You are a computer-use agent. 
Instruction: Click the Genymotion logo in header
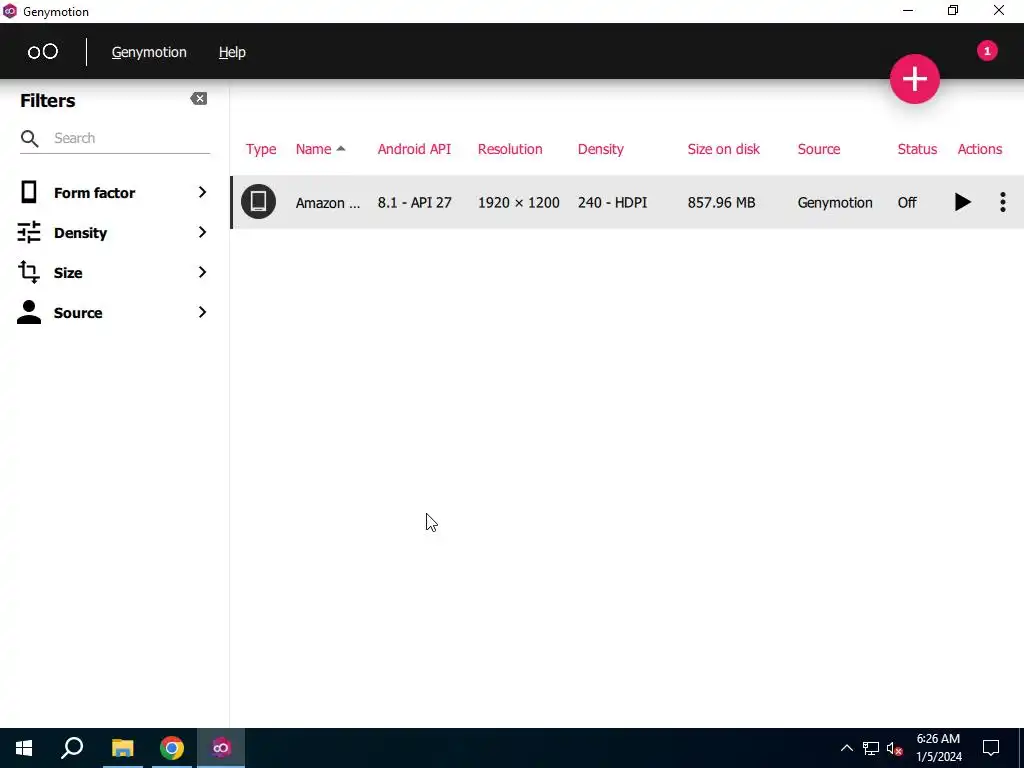pos(43,52)
